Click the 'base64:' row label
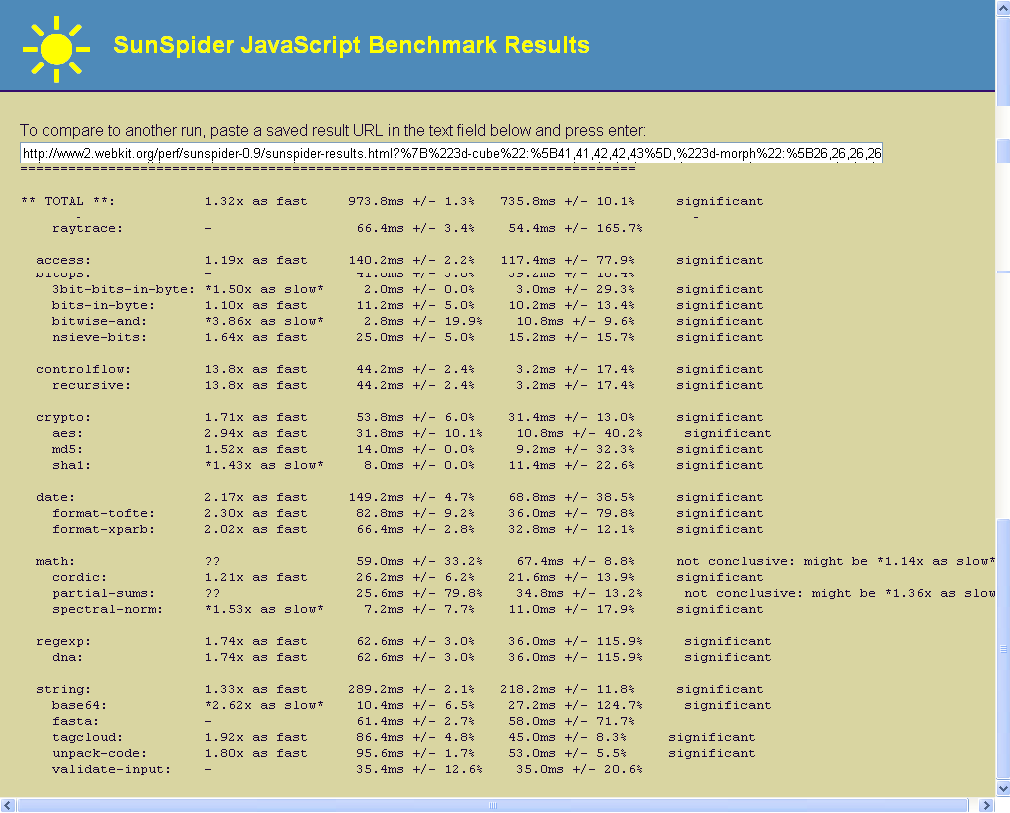 point(79,706)
